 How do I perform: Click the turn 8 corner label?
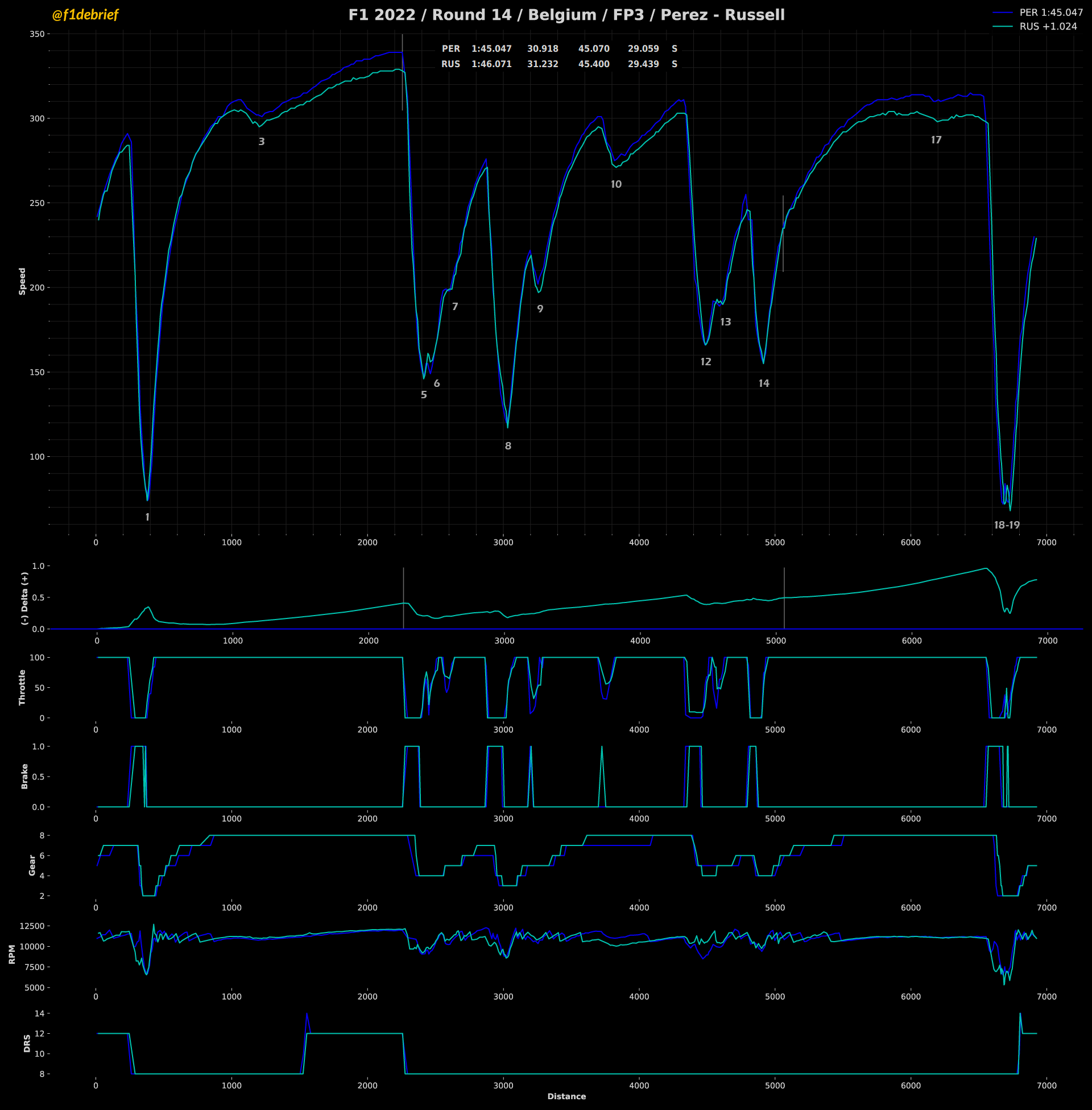(x=508, y=445)
